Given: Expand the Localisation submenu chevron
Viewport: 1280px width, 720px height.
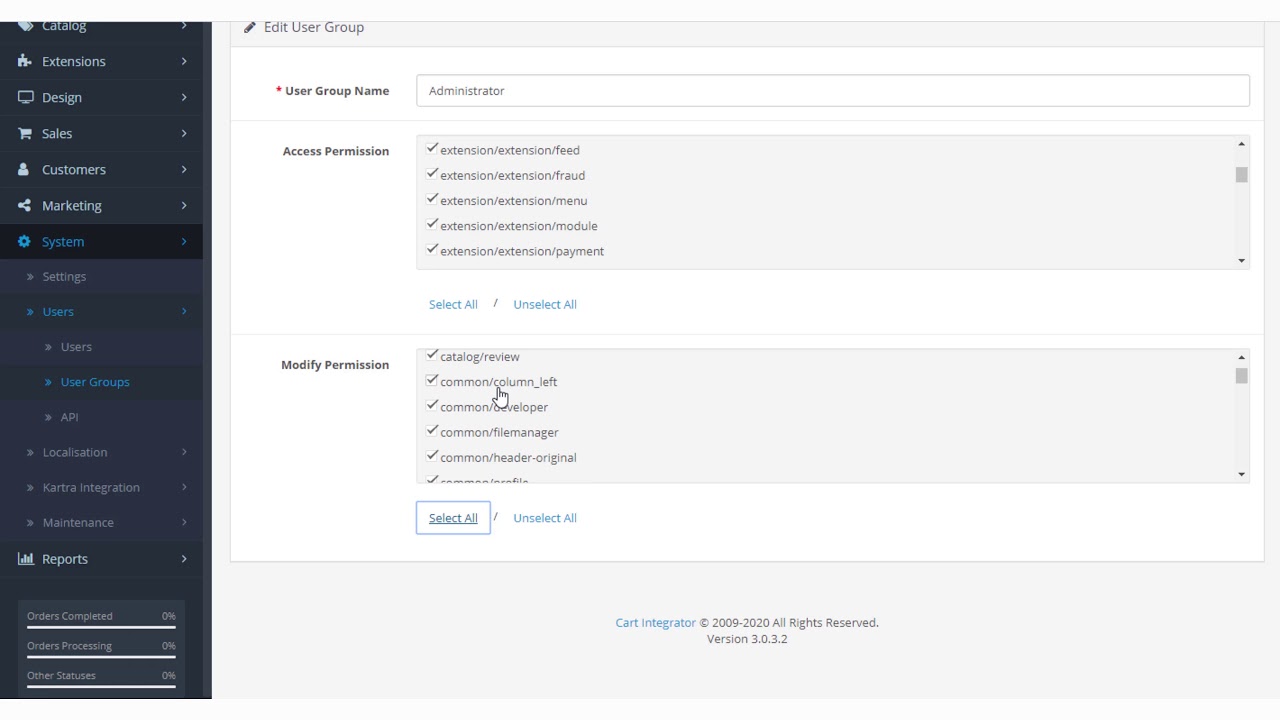Looking at the screenshot, I should tap(184, 452).
